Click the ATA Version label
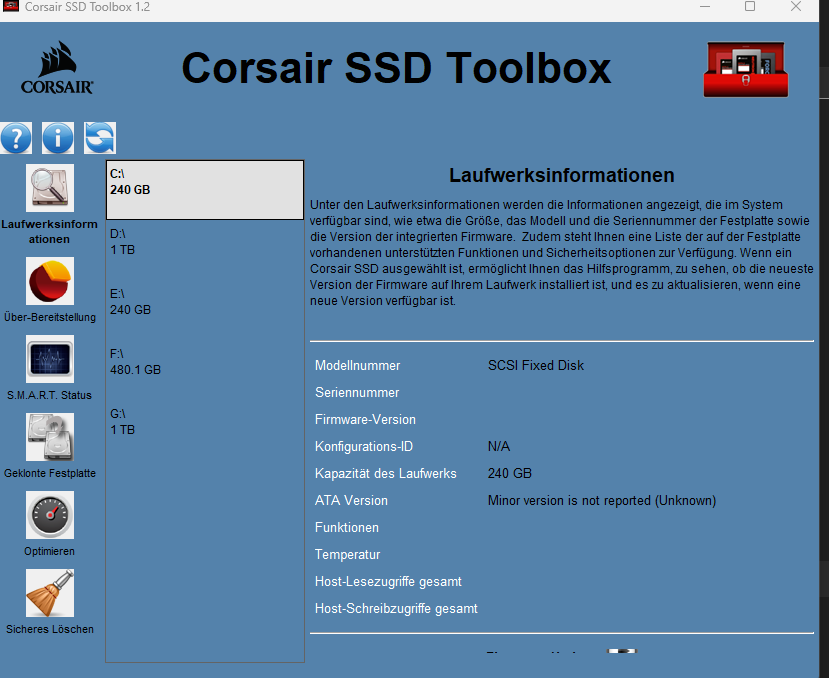 point(351,500)
